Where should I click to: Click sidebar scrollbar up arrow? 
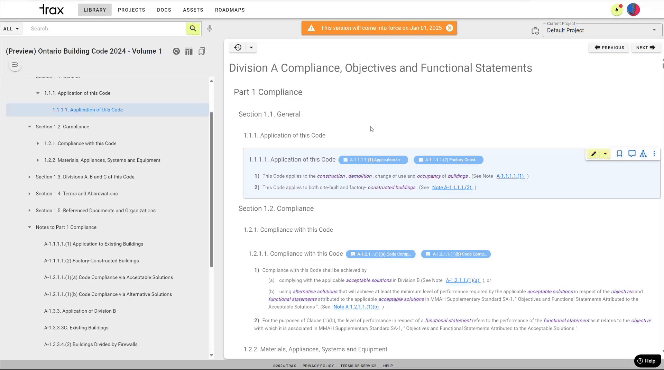(211, 81)
